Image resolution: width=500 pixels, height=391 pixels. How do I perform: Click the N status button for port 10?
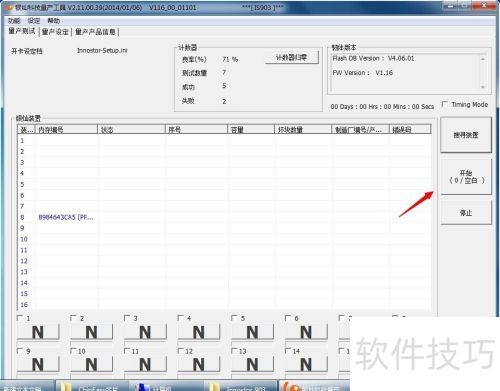[x=92, y=364]
